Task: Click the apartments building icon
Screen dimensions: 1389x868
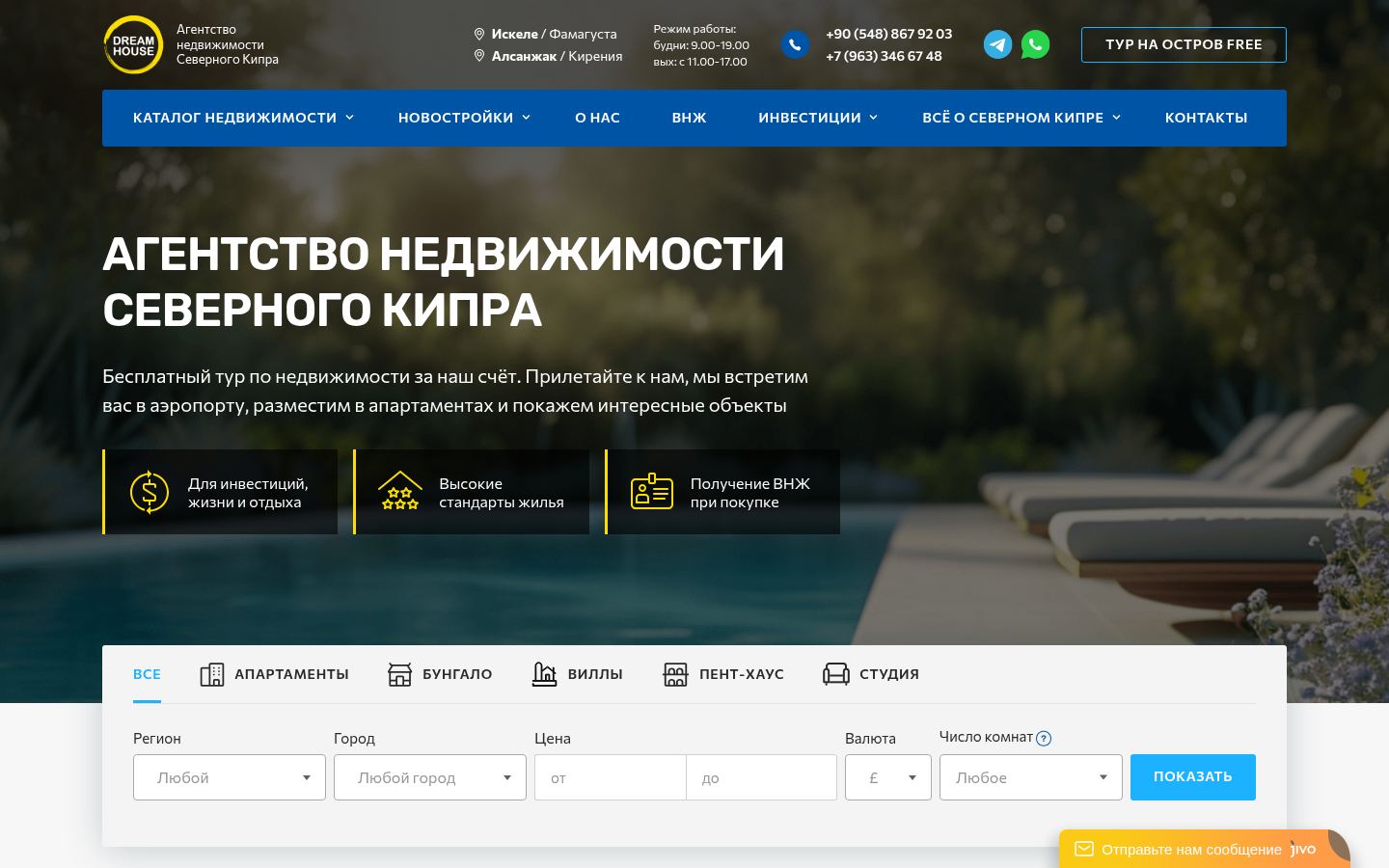Action: [x=212, y=674]
